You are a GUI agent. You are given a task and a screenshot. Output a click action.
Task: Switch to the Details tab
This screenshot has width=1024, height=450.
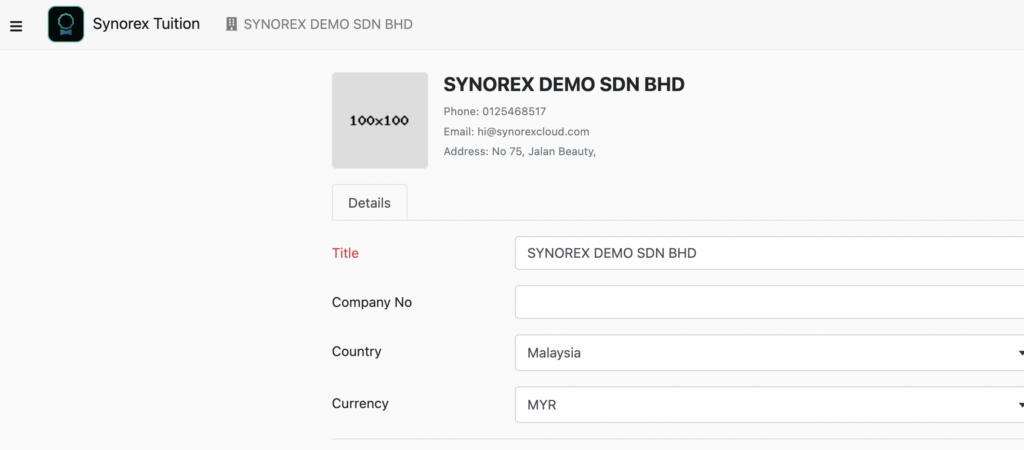point(370,202)
